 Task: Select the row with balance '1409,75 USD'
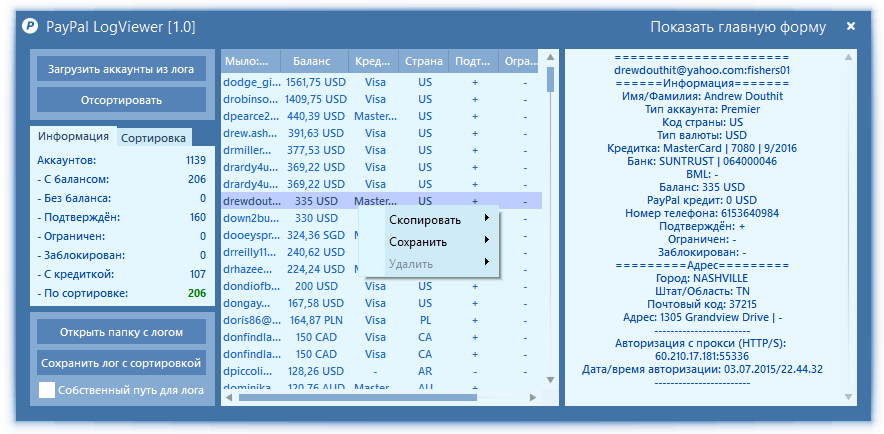[x=381, y=99]
